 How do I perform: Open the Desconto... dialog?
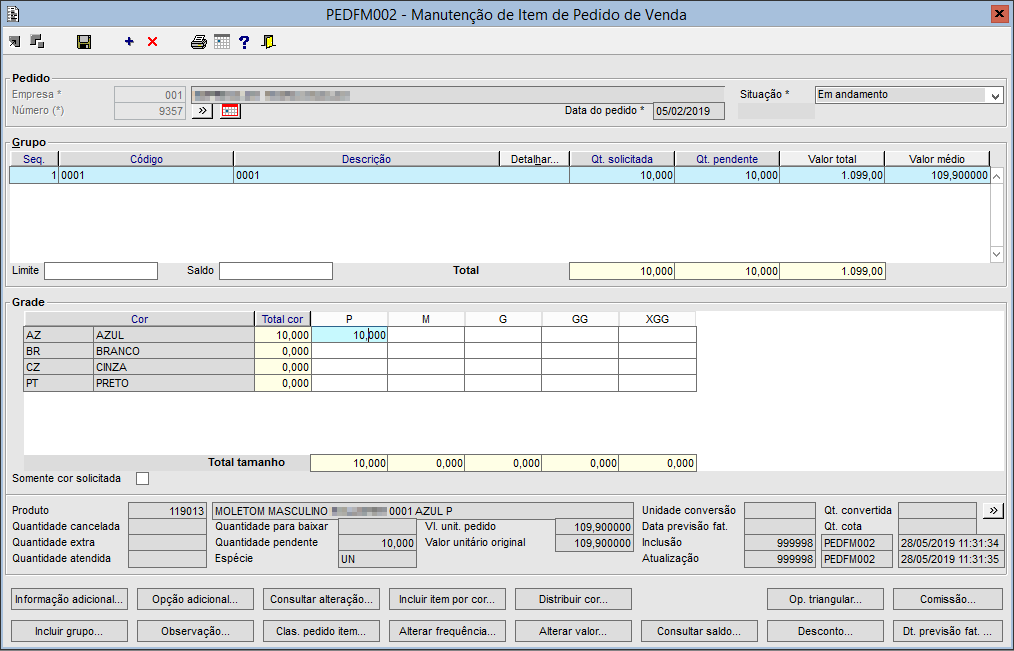pyautogui.click(x=825, y=631)
